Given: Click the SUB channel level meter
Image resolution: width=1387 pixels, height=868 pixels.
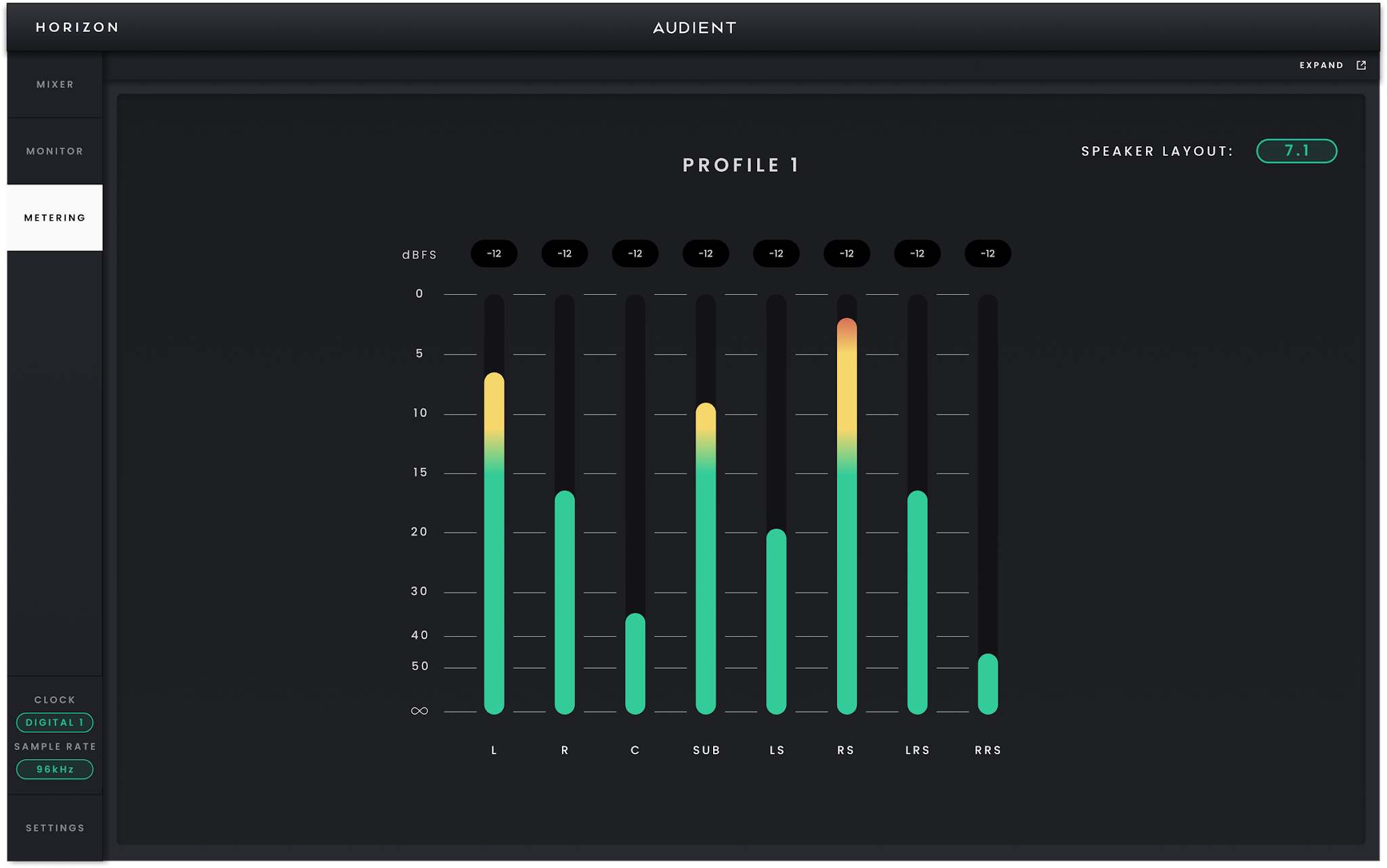Looking at the screenshot, I should (706, 504).
